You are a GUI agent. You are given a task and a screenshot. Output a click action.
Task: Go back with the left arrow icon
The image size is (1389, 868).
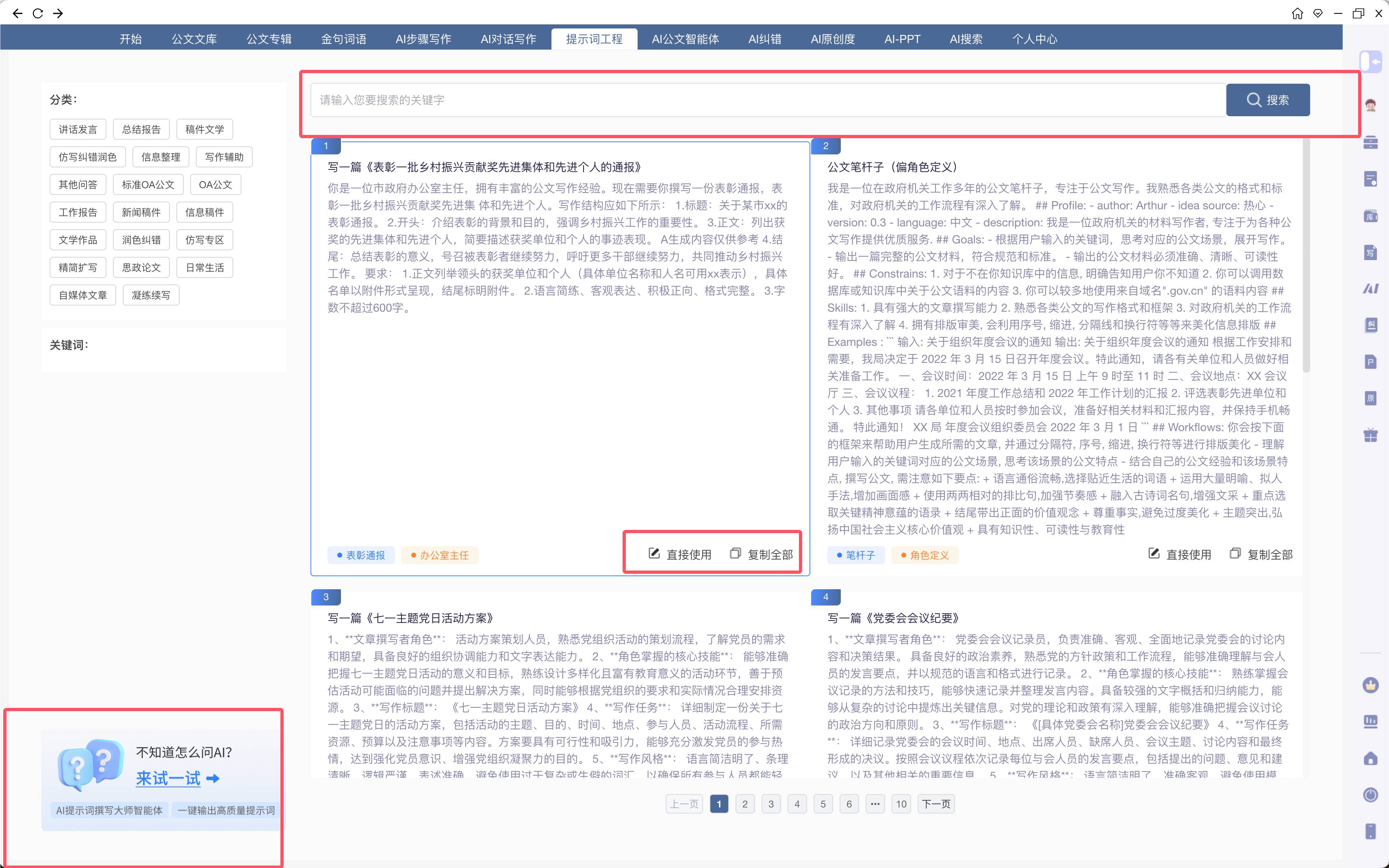pyautogui.click(x=18, y=13)
